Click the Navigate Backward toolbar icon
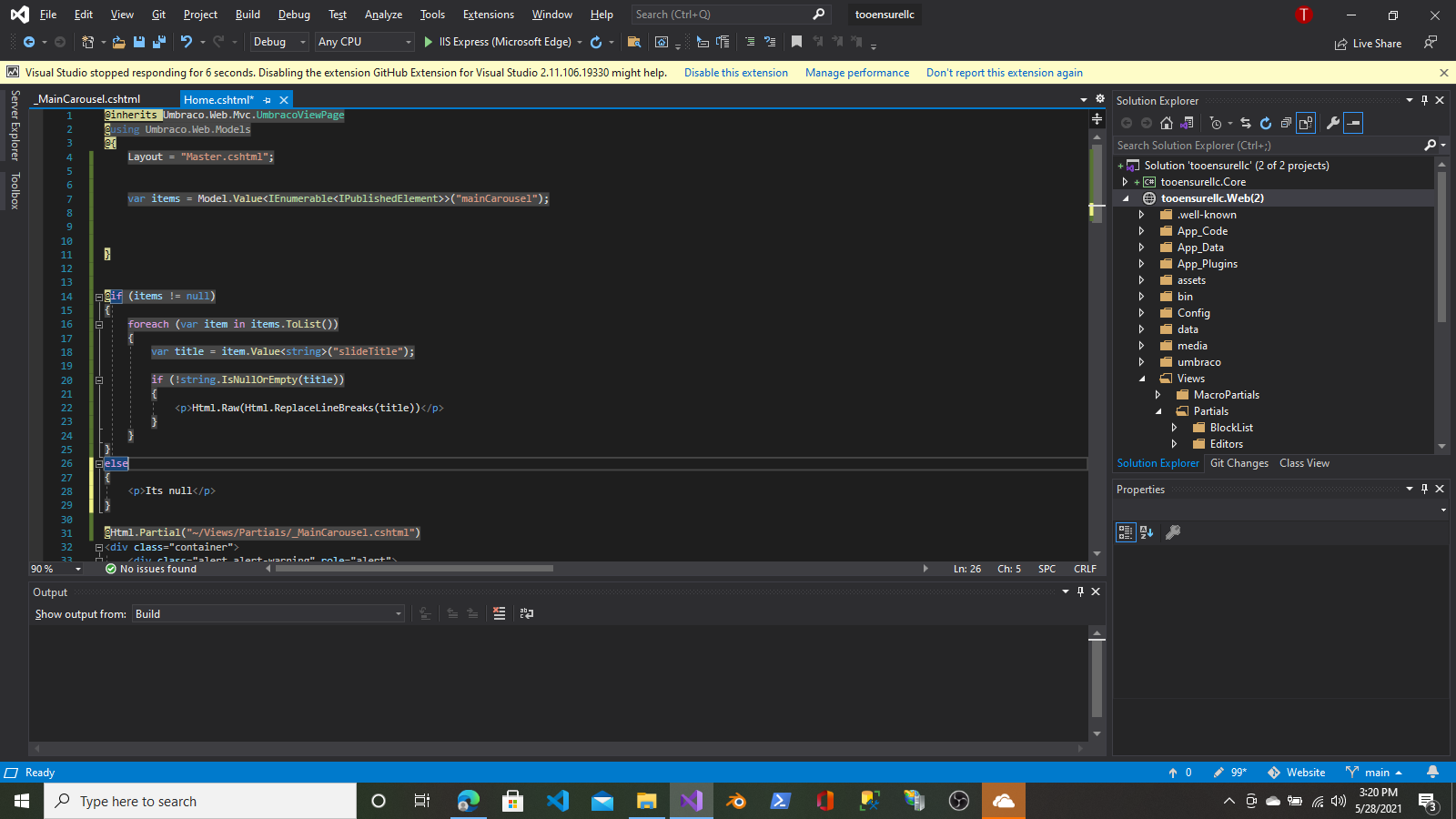Screen dimensions: 1456x819 [29, 42]
